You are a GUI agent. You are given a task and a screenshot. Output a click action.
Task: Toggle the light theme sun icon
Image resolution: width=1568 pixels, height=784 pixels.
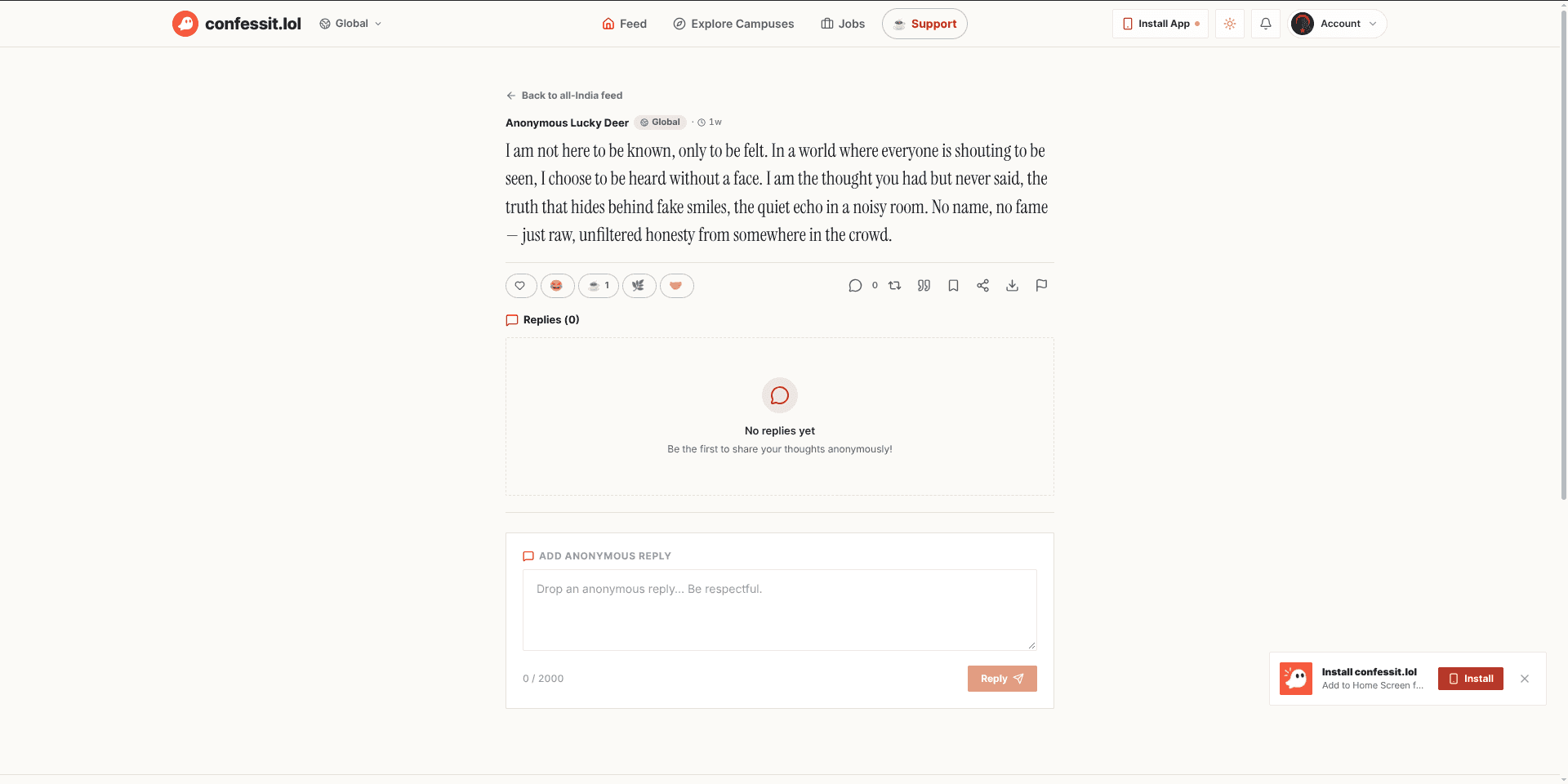click(x=1230, y=24)
